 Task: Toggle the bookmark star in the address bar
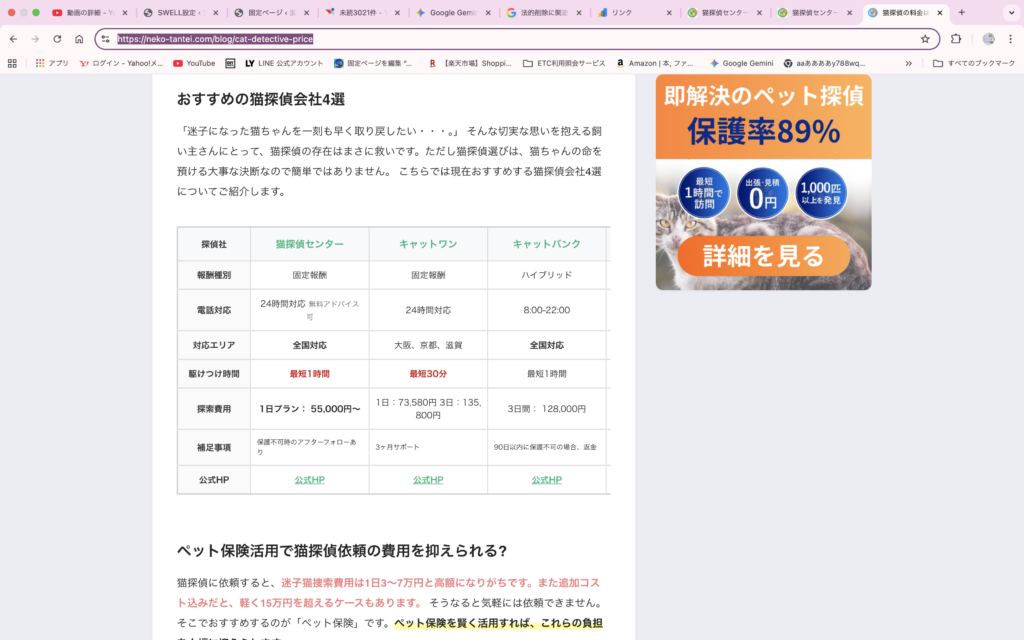tap(925, 40)
